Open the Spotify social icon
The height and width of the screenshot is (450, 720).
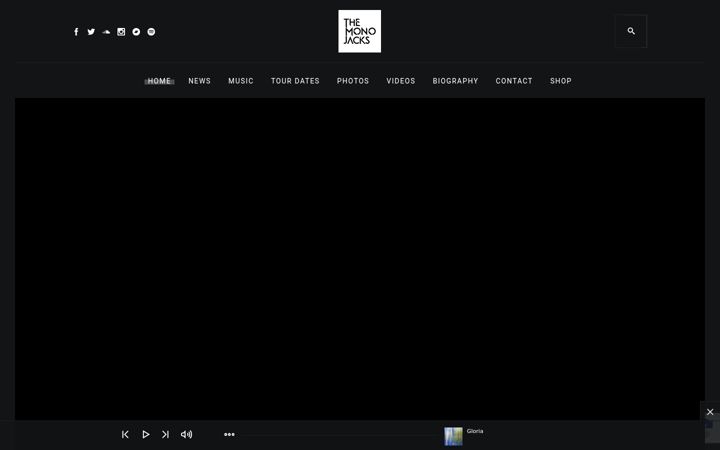coord(151,32)
